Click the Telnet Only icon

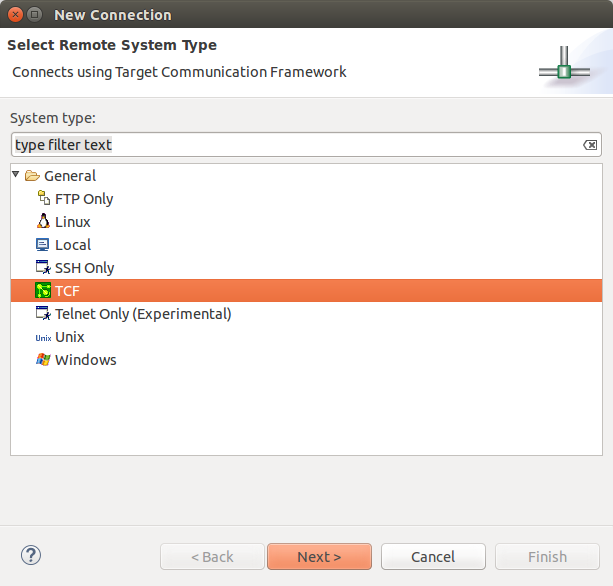[43, 314]
